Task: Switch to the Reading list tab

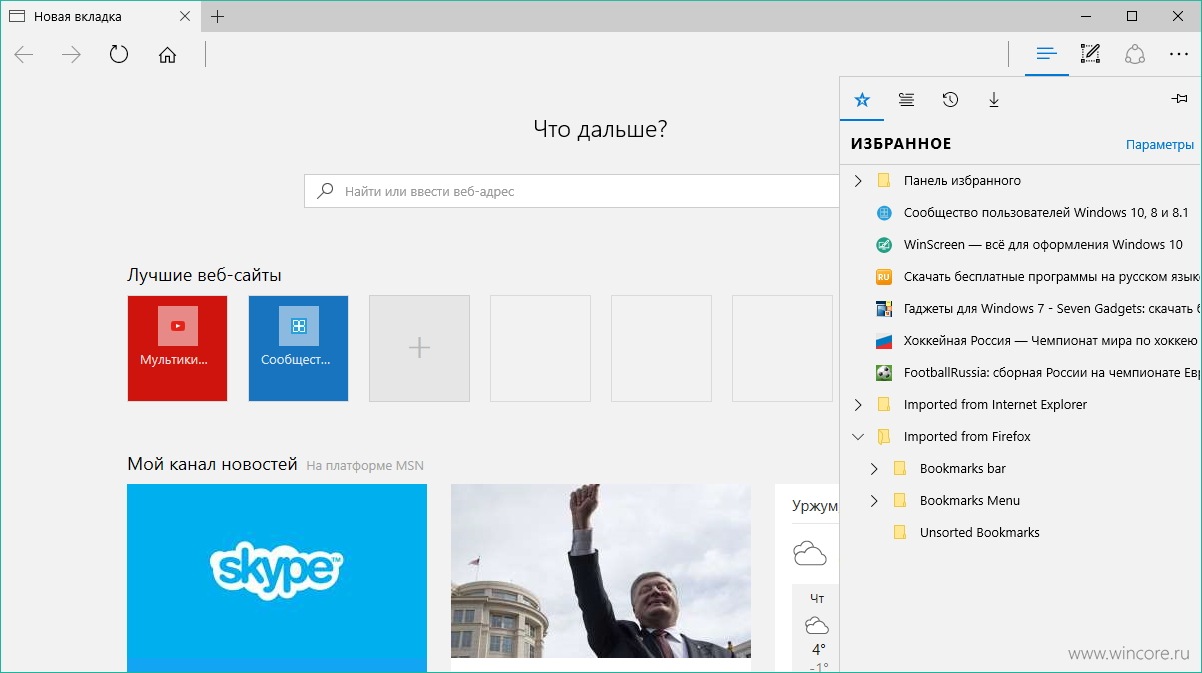Action: [x=906, y=99]
